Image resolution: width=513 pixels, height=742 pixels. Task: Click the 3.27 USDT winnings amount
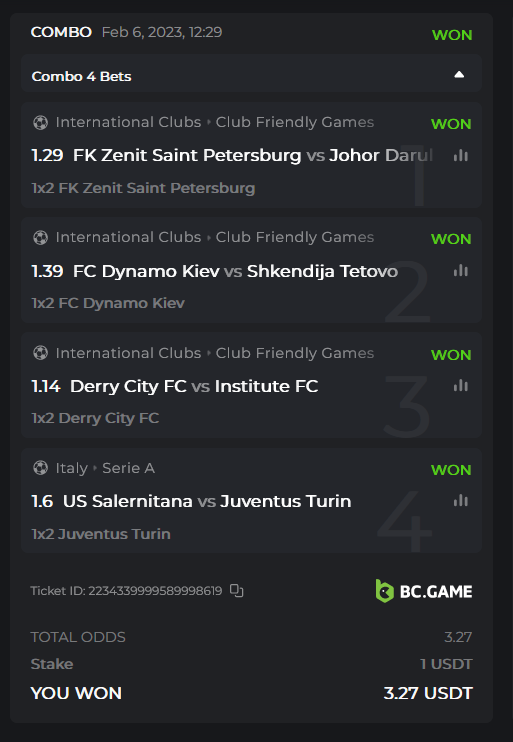click(x=428, y=693)
